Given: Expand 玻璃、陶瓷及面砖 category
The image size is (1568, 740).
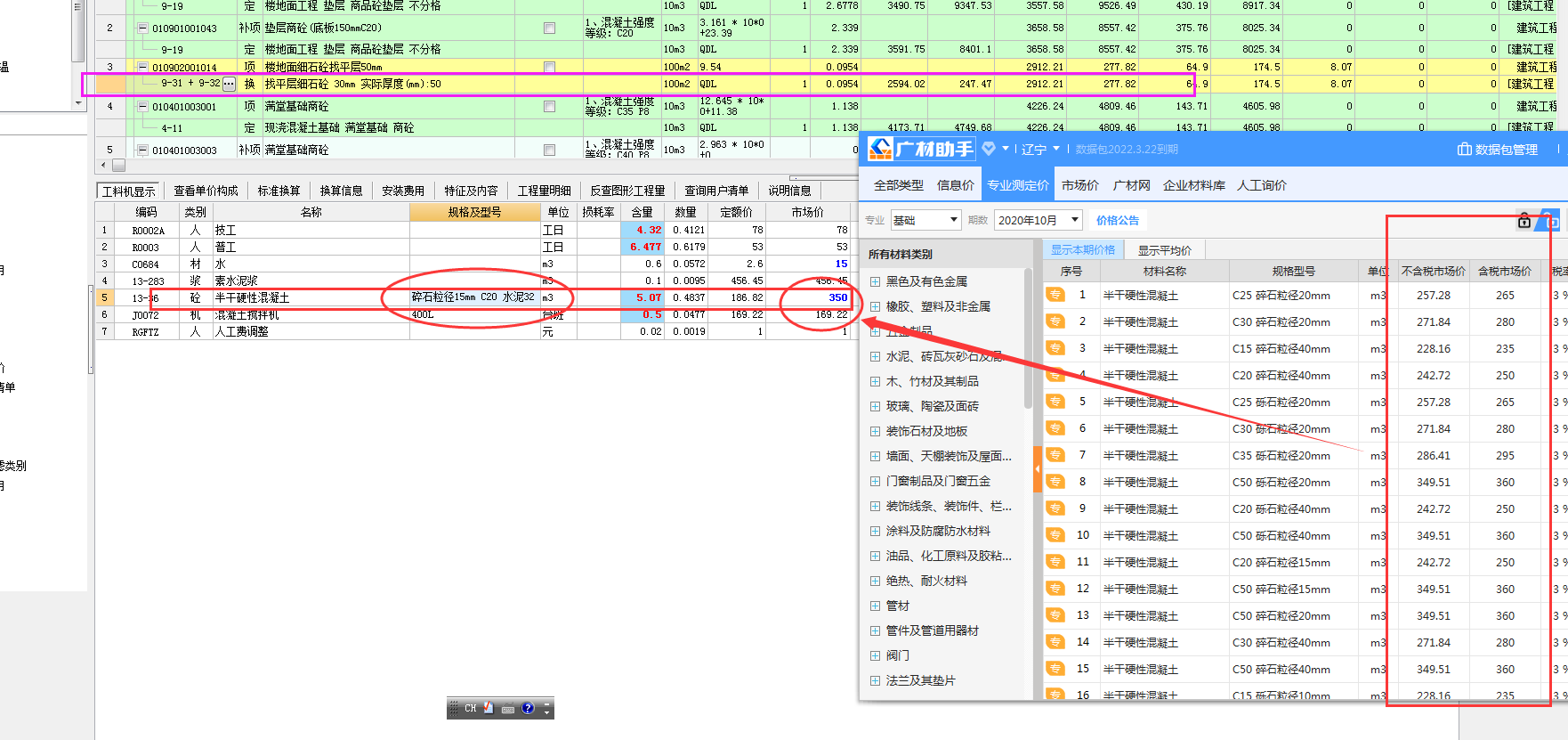Looking at the screenshot, I should coord(875,406).
